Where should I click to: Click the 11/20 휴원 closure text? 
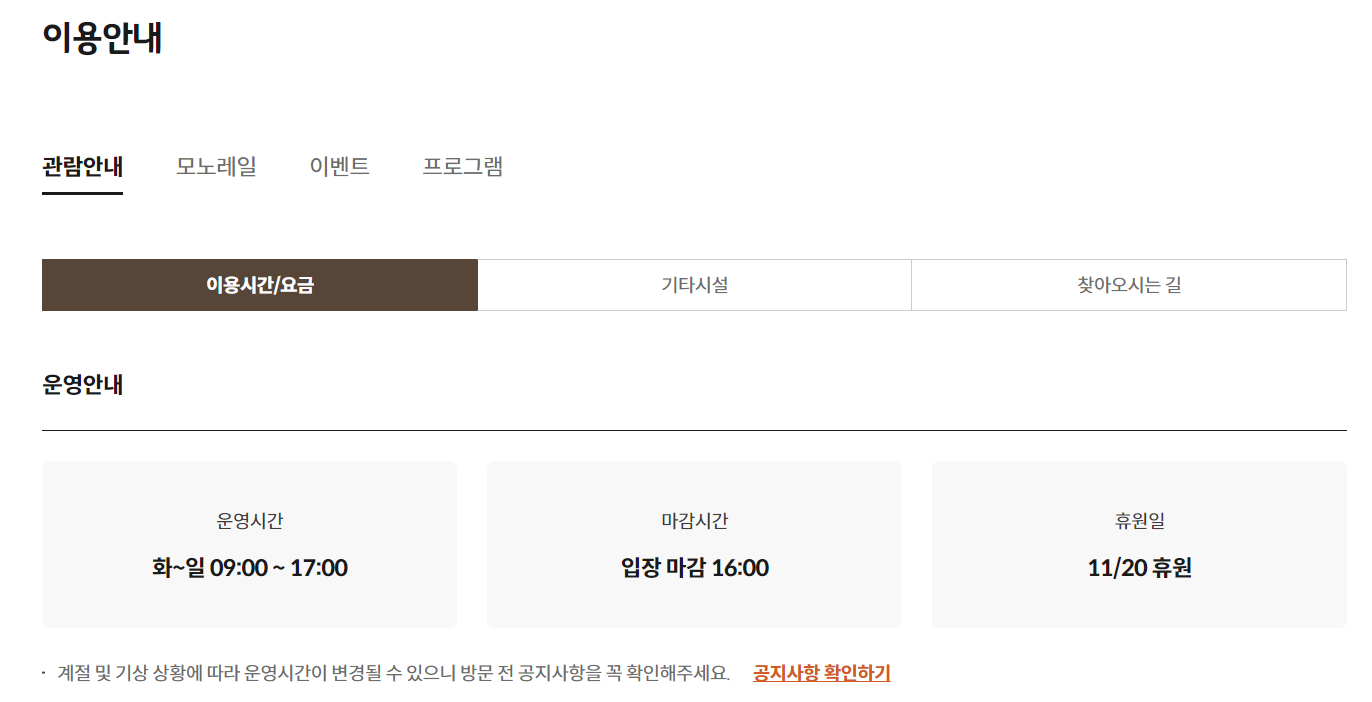1140,568
